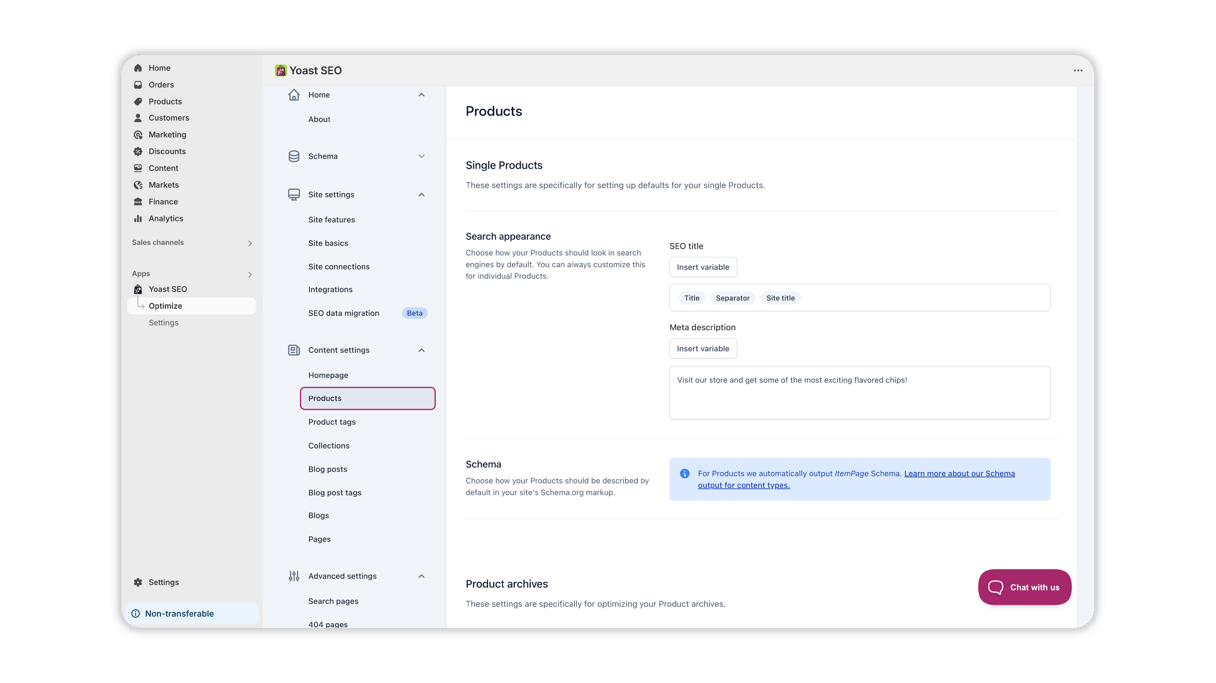Viewport: 1216px width, 683px height.
Task: Click the Home house icon in Shopify sidebar
Action: (138, 68)
